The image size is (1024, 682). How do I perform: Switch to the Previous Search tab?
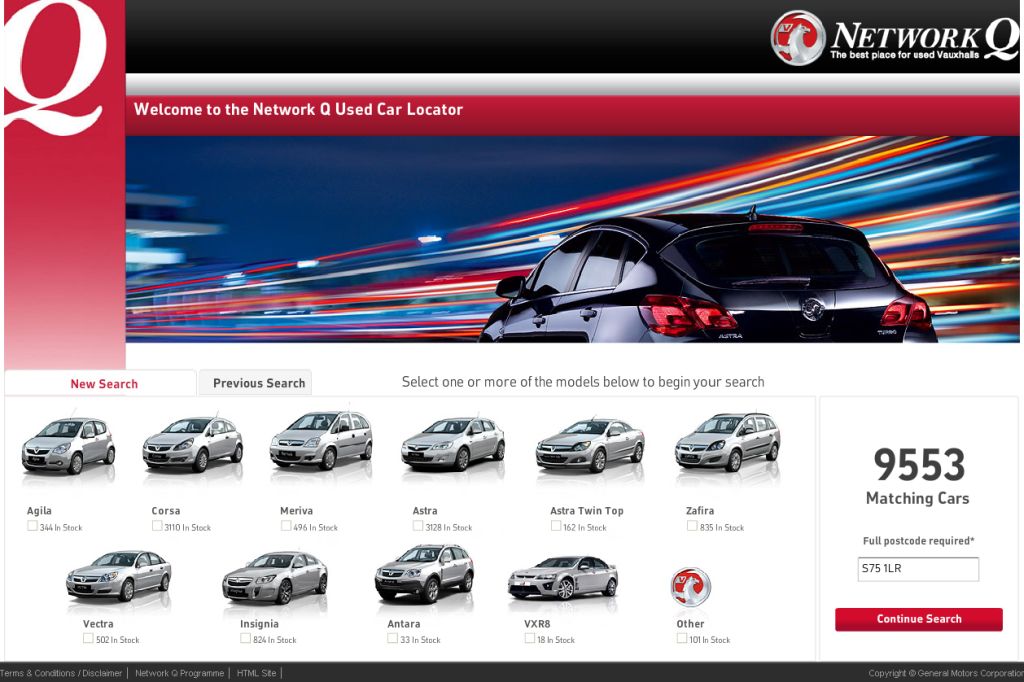click(x=255, y=383)
